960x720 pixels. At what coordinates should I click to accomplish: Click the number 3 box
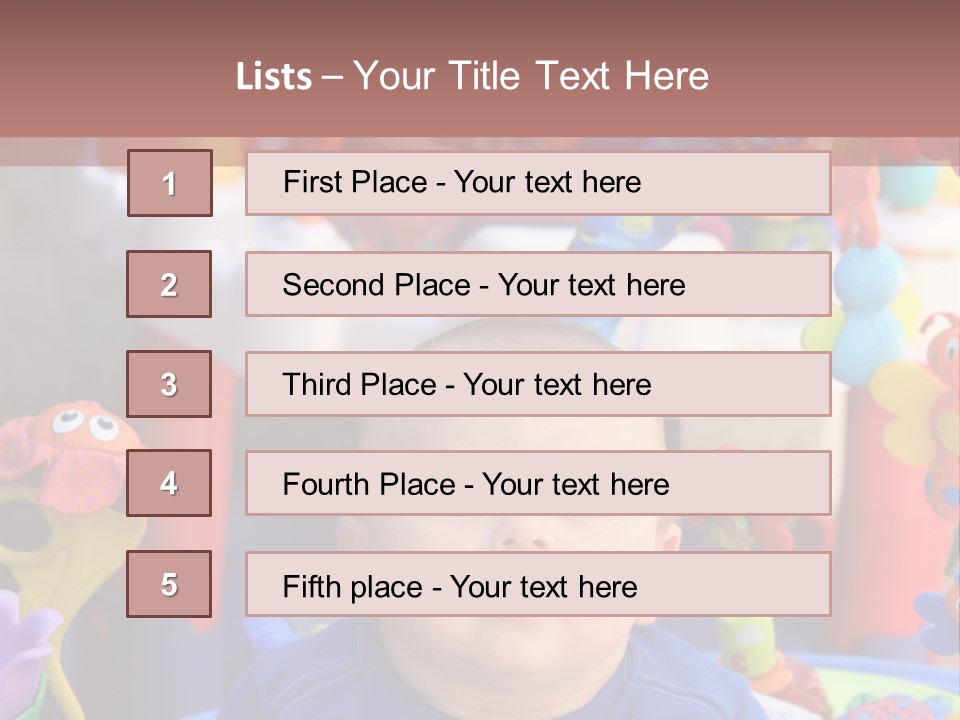tap(169, 384)
